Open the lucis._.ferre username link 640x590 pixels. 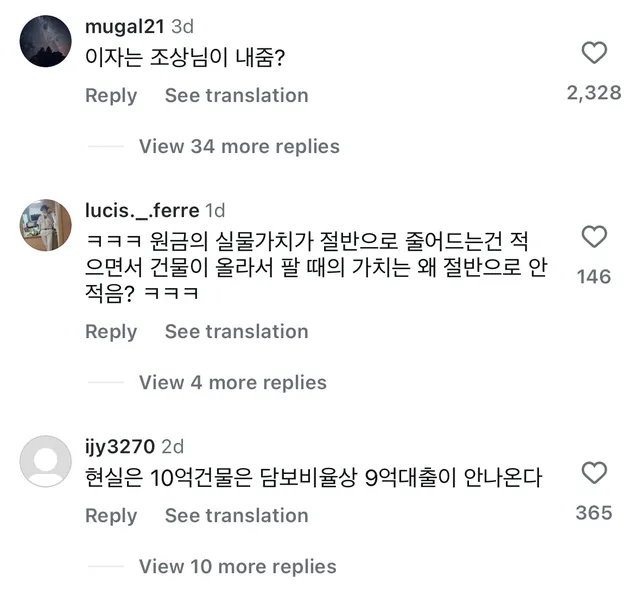pos(141,211)
